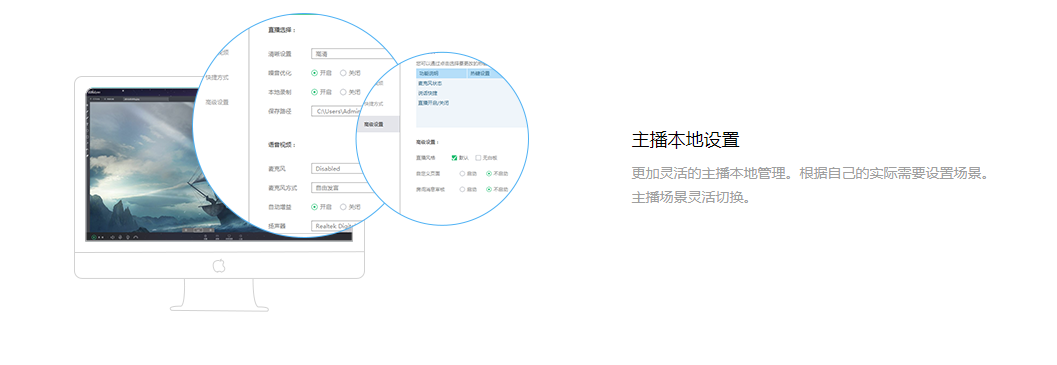This screenshot has height=365, width=1057.
Task: Select 开启 for 噪音优化
Action: pyautogui.click(x=315, y=73)
